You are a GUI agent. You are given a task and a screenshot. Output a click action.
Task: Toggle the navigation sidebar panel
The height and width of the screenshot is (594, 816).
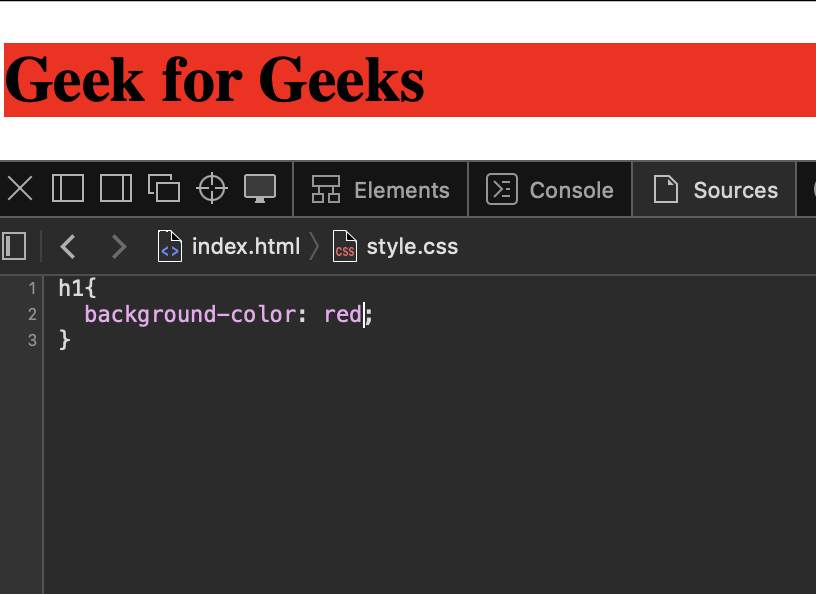pyautogui.click(x=14, y=246)
